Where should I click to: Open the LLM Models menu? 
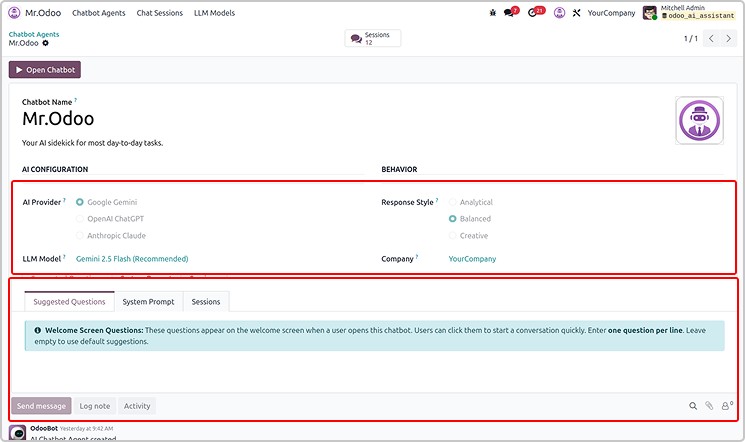click(x=215, y=13)
